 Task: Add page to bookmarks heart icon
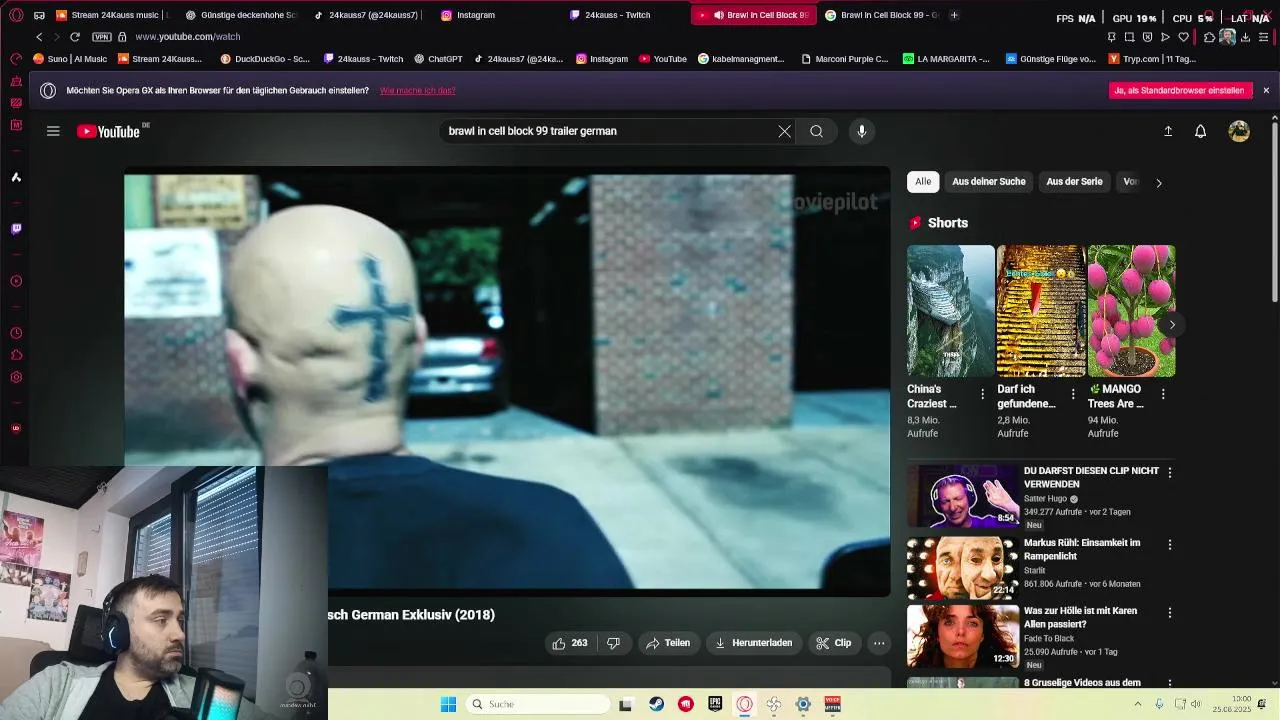pos(1184,37)
